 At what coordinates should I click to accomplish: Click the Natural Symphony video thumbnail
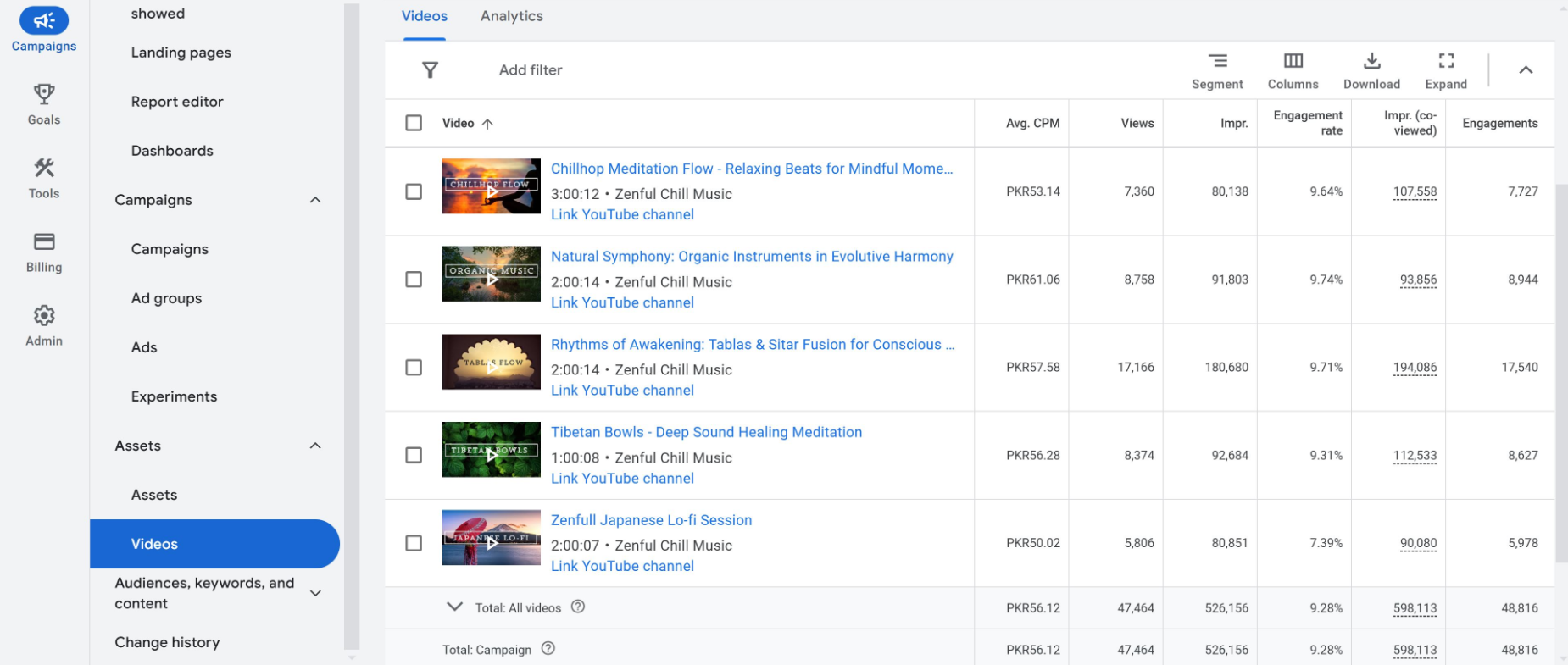pyautogui.click(x=491, y=274)
